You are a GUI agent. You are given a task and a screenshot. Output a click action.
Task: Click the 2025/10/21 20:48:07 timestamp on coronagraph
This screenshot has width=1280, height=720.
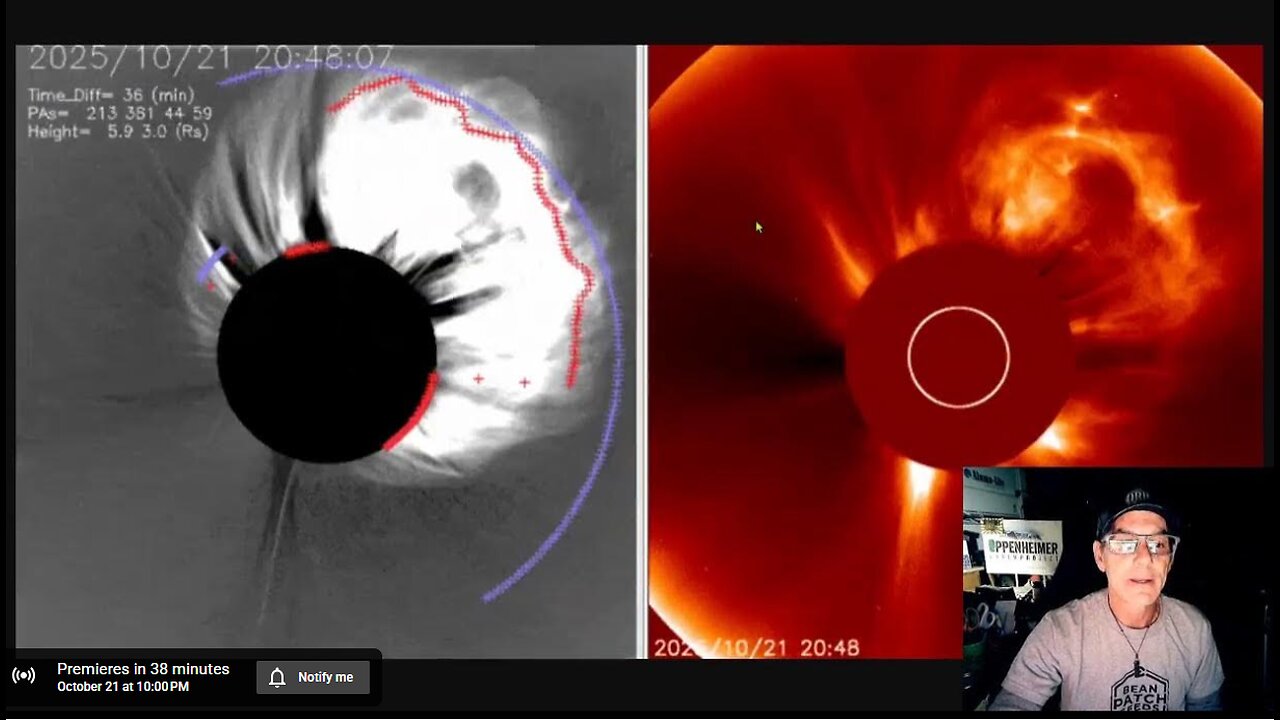[x=210, y=58]
